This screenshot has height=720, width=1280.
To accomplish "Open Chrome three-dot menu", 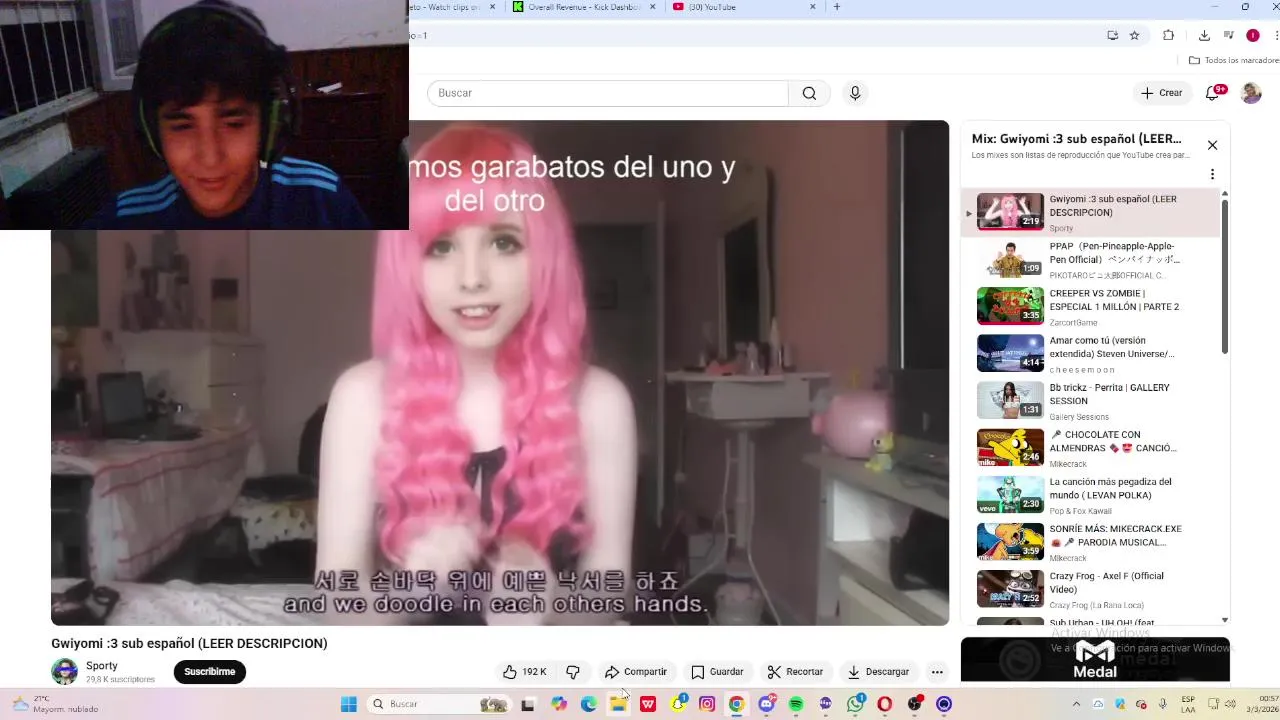I will [1275, 35].
